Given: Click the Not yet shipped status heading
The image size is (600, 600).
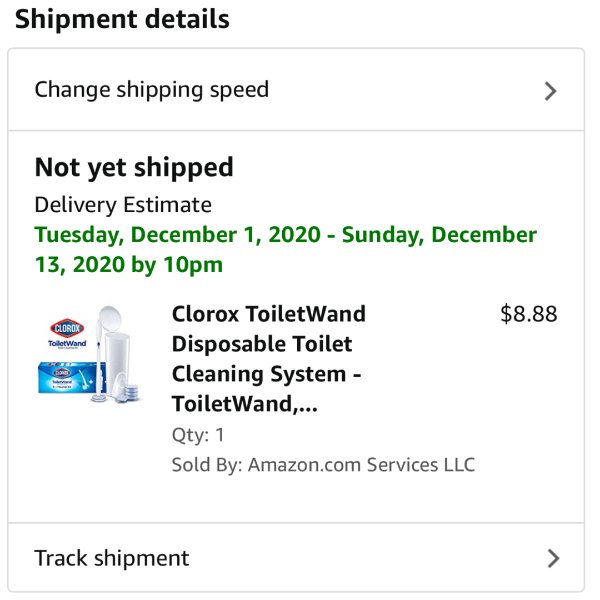Looking at the screenshot, I should pyautogui.click(x=134, y=168).
